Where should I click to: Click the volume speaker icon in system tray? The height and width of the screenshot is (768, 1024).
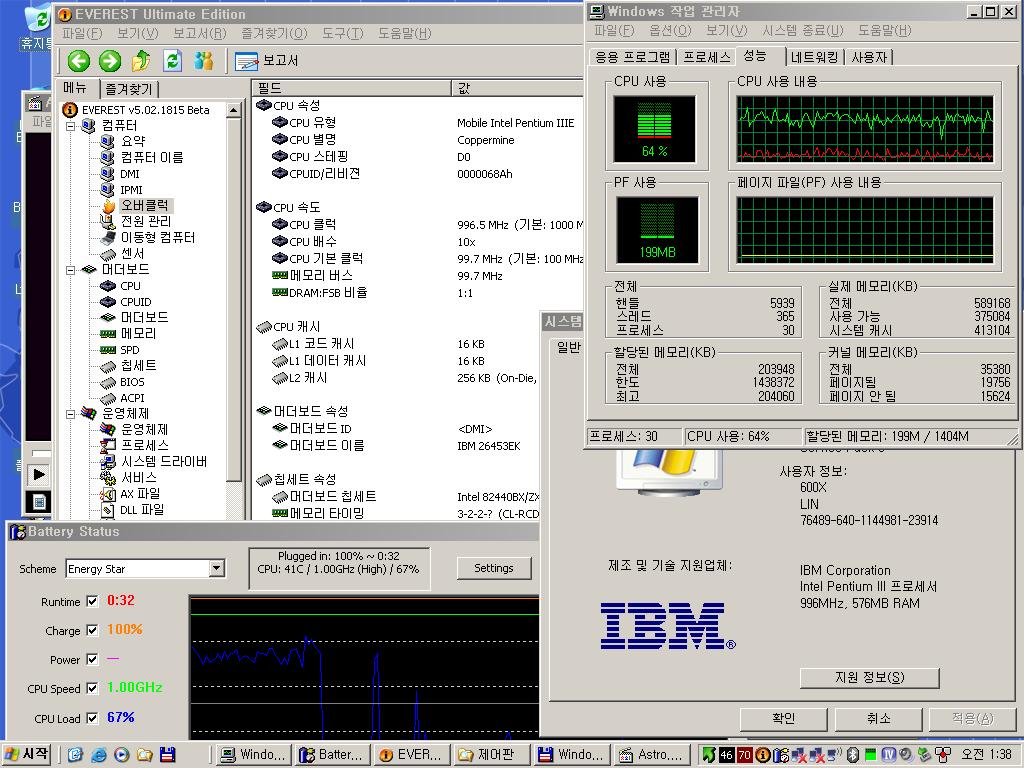pyautogui.click(x=835, y=755)
